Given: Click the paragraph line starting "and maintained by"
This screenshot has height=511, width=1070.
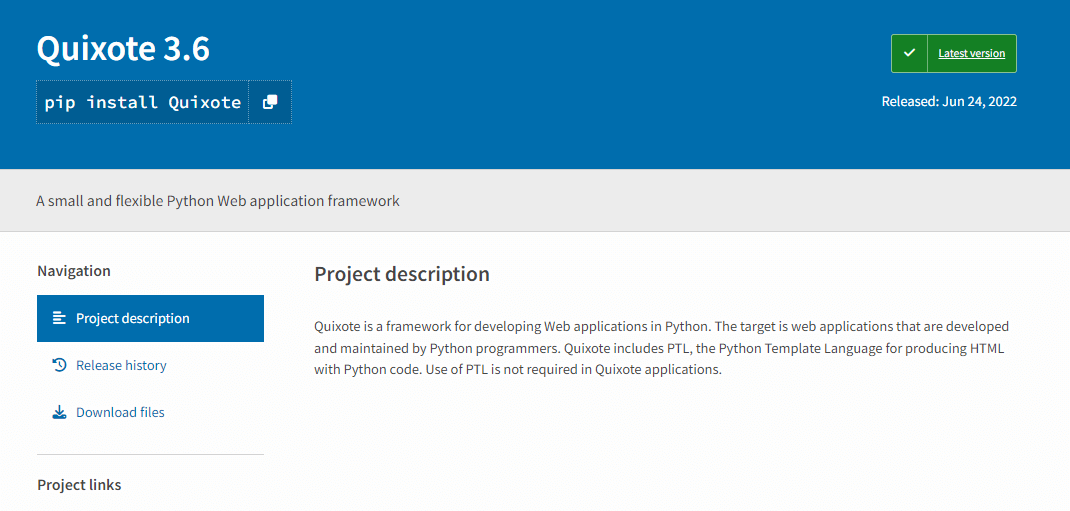Looking at the screenshot, I should (658, 348).
